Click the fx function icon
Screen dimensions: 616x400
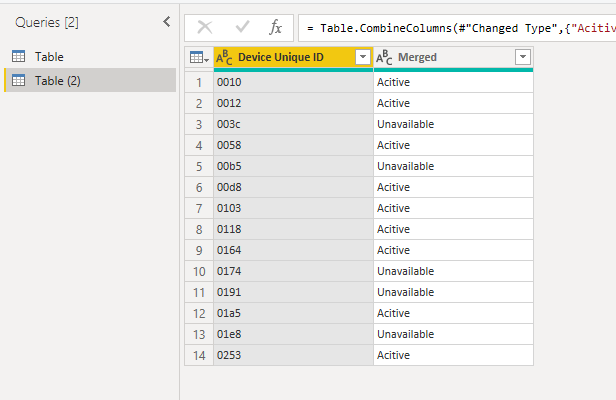(x=275, y=28)
